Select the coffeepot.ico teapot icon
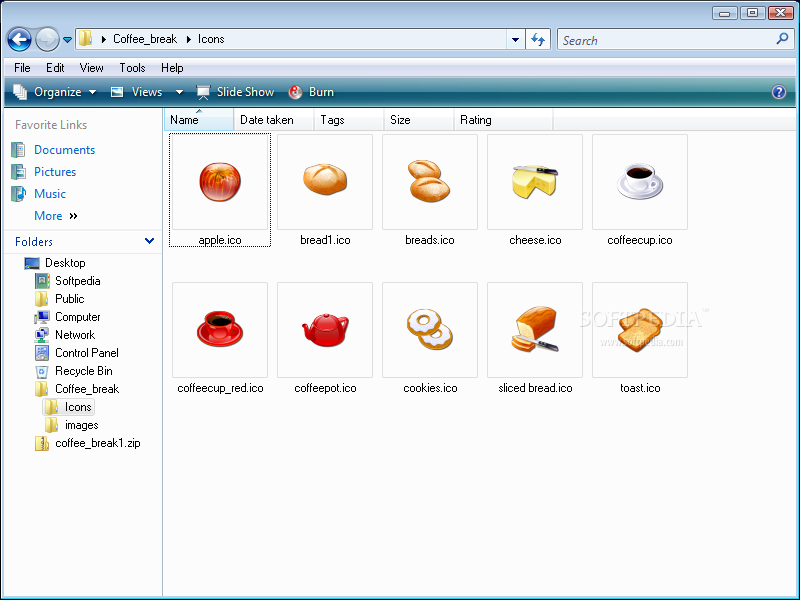Screen dimensions: 800x600 click(325, 330)
